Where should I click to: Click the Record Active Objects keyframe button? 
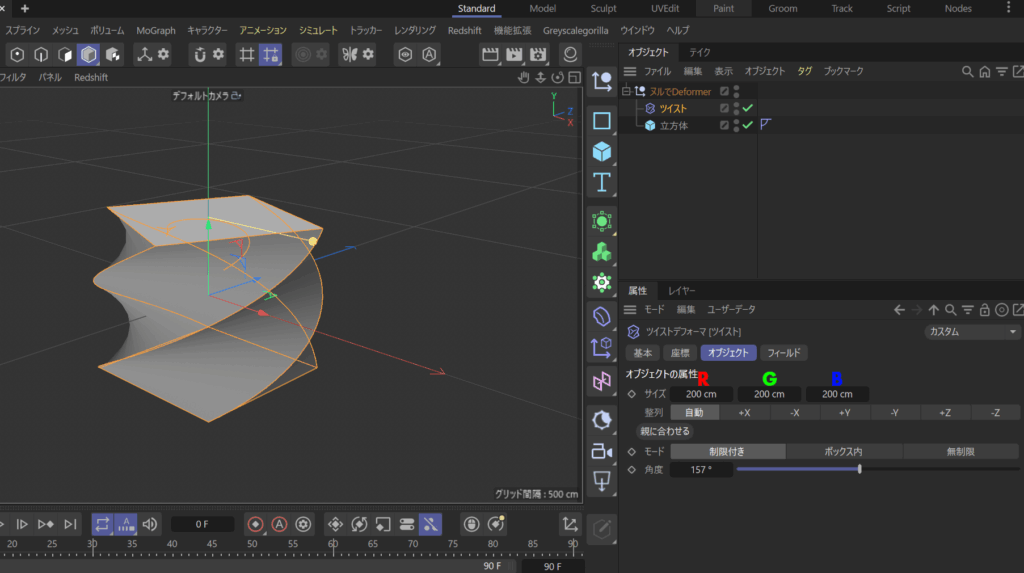tap(255, 524)
